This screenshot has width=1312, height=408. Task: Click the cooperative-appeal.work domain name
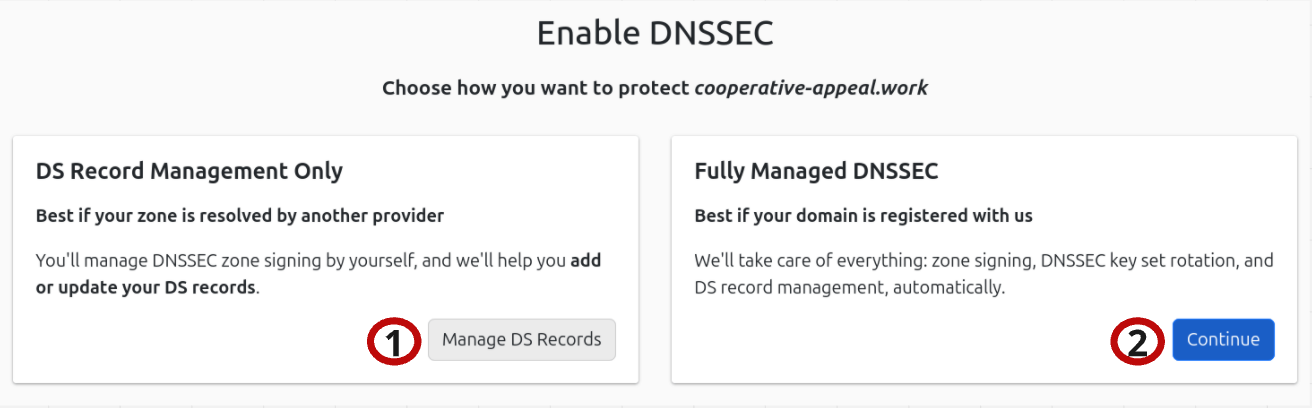(811, 88)
